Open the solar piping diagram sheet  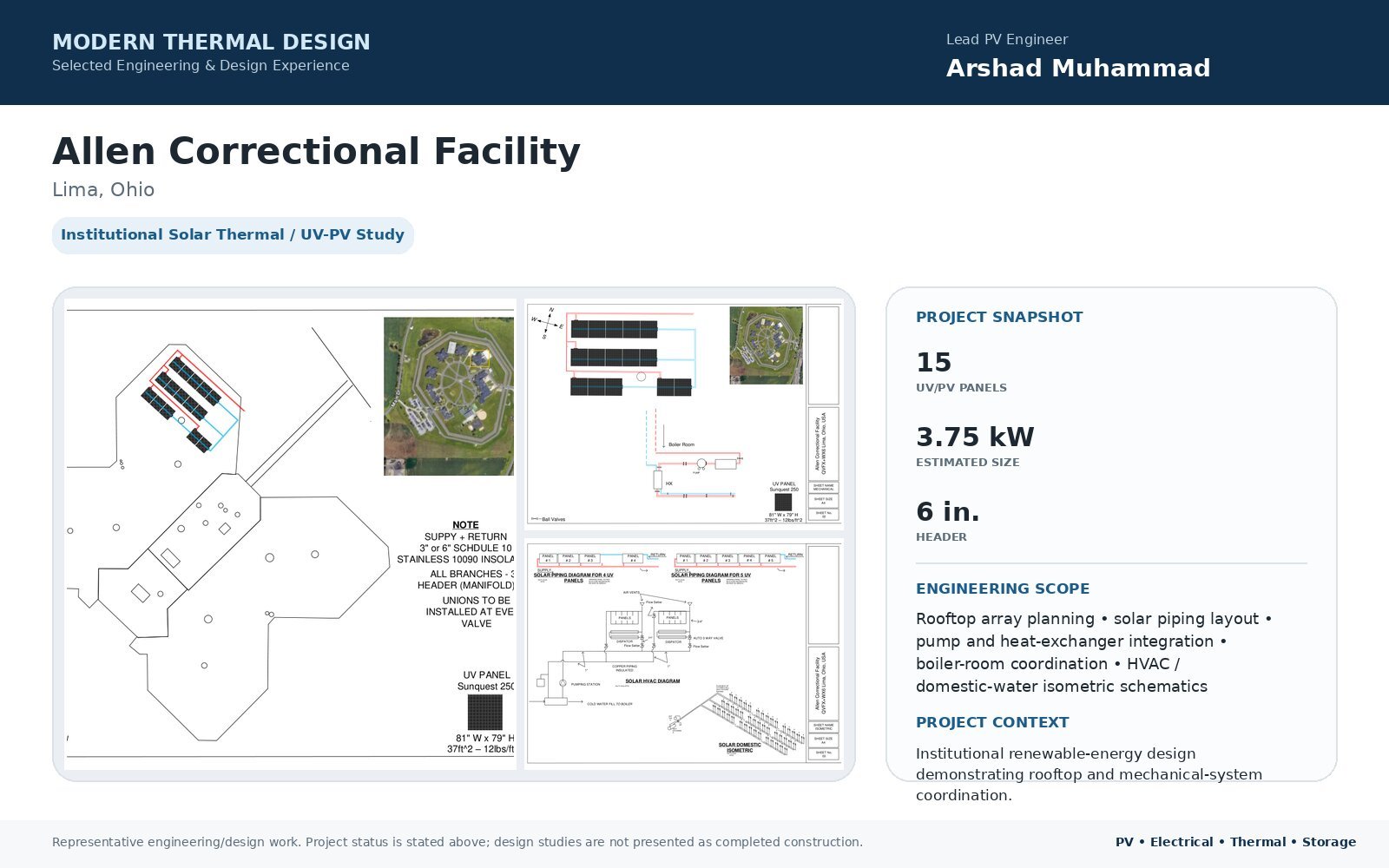coord(683,654)
